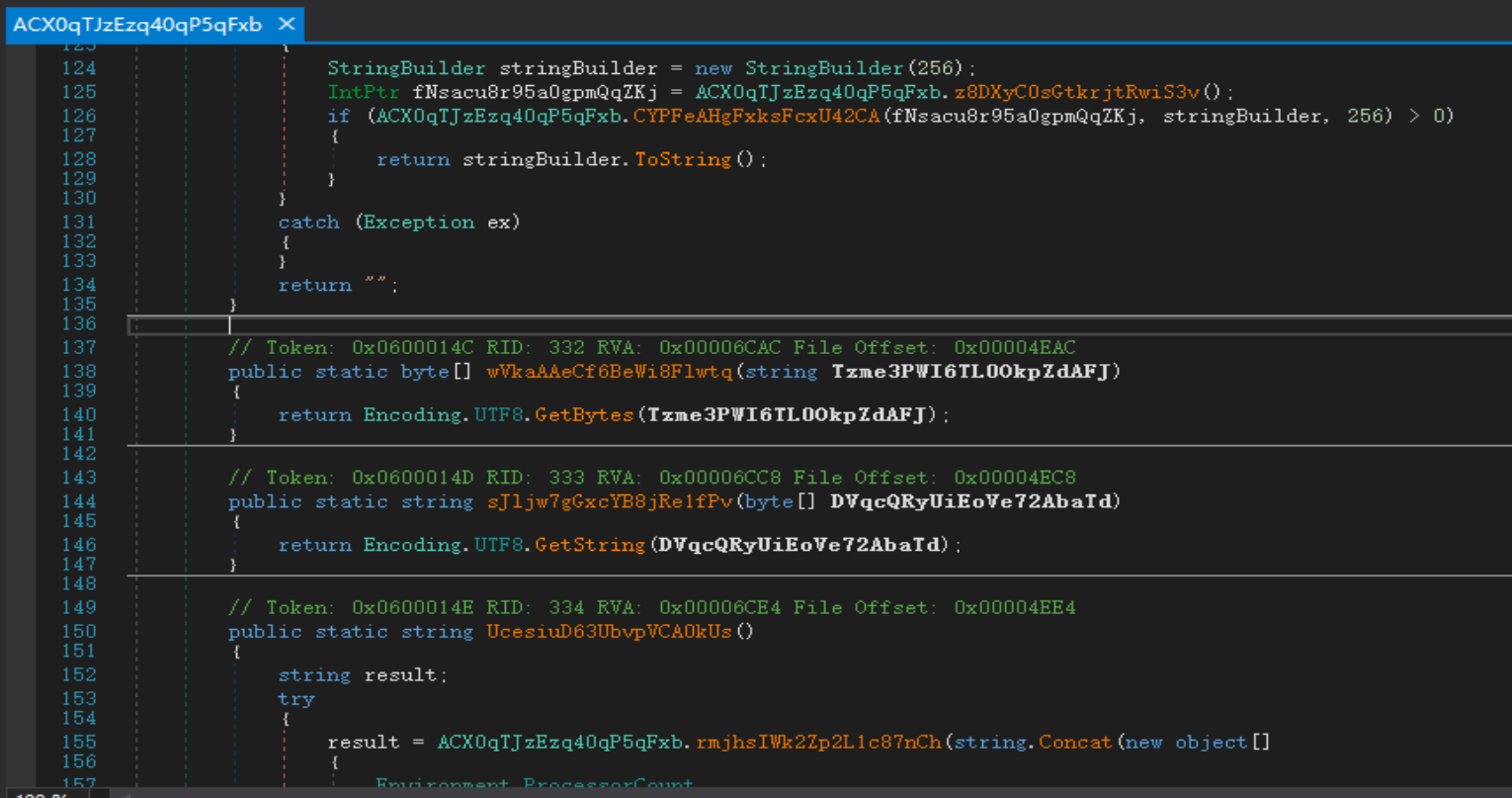Click RVA value 0x00006CAC
The width and height of the screenshot is (1512, 798).
[x=719, y=348]
